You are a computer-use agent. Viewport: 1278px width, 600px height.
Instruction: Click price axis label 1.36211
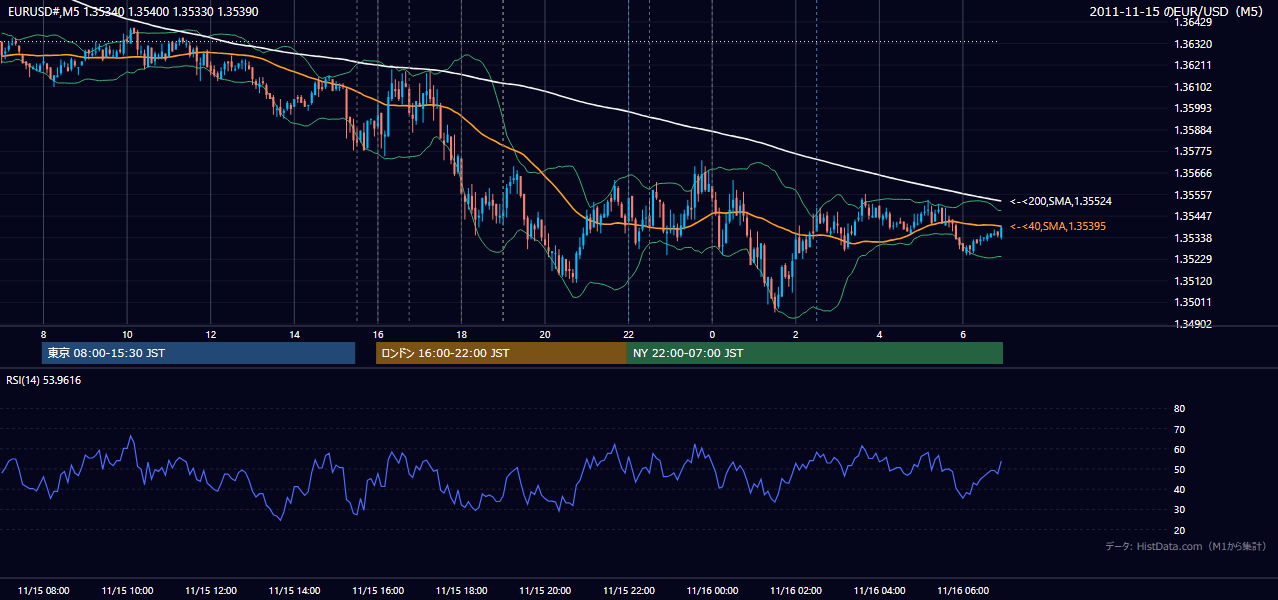[1193, 65]
